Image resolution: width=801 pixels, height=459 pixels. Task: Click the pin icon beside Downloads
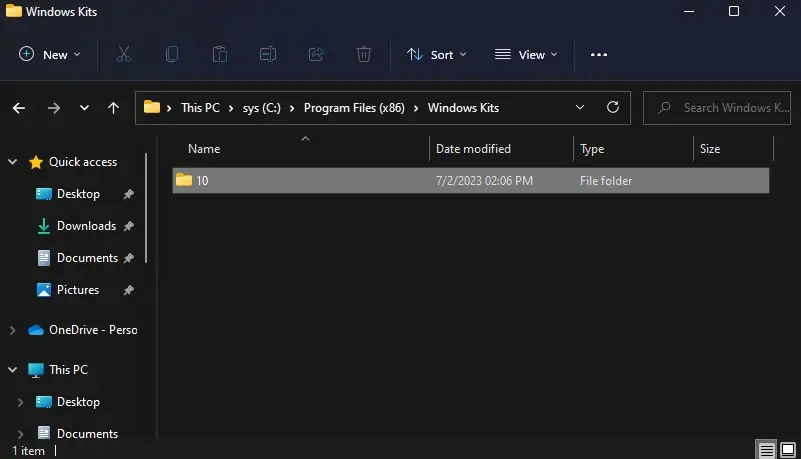(129, 226)
